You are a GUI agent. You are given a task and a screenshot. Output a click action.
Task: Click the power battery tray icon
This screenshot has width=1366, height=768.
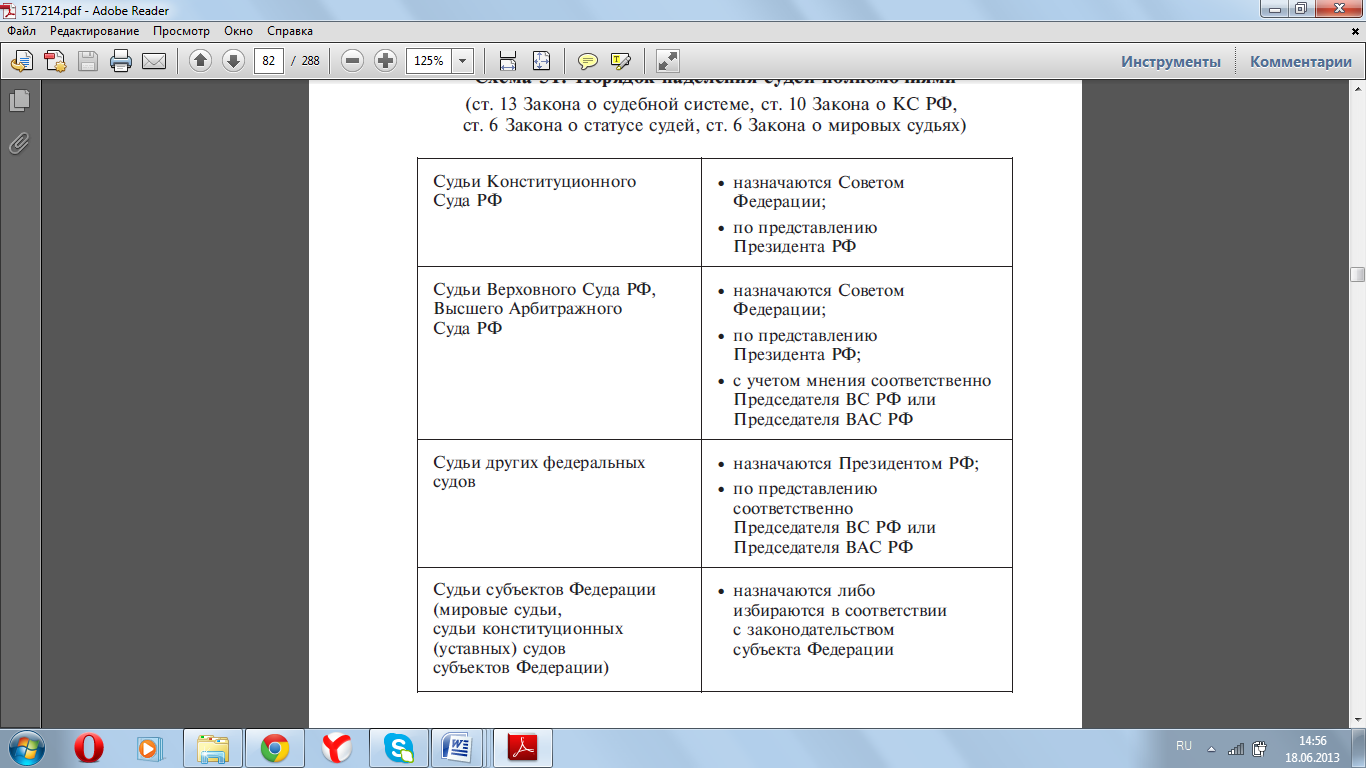click(1260, 748)
